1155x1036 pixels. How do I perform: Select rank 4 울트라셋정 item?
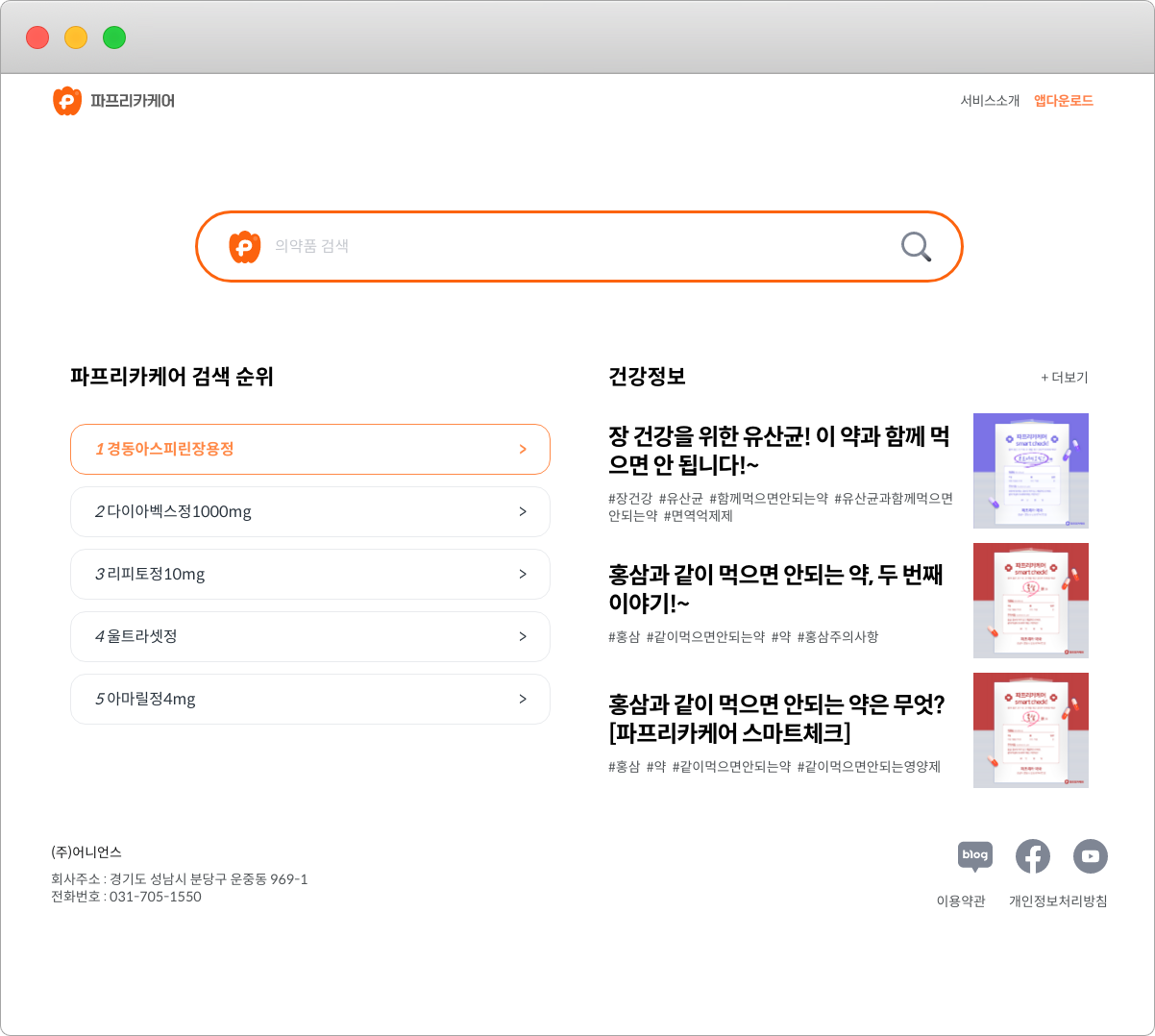click(309, 636)
